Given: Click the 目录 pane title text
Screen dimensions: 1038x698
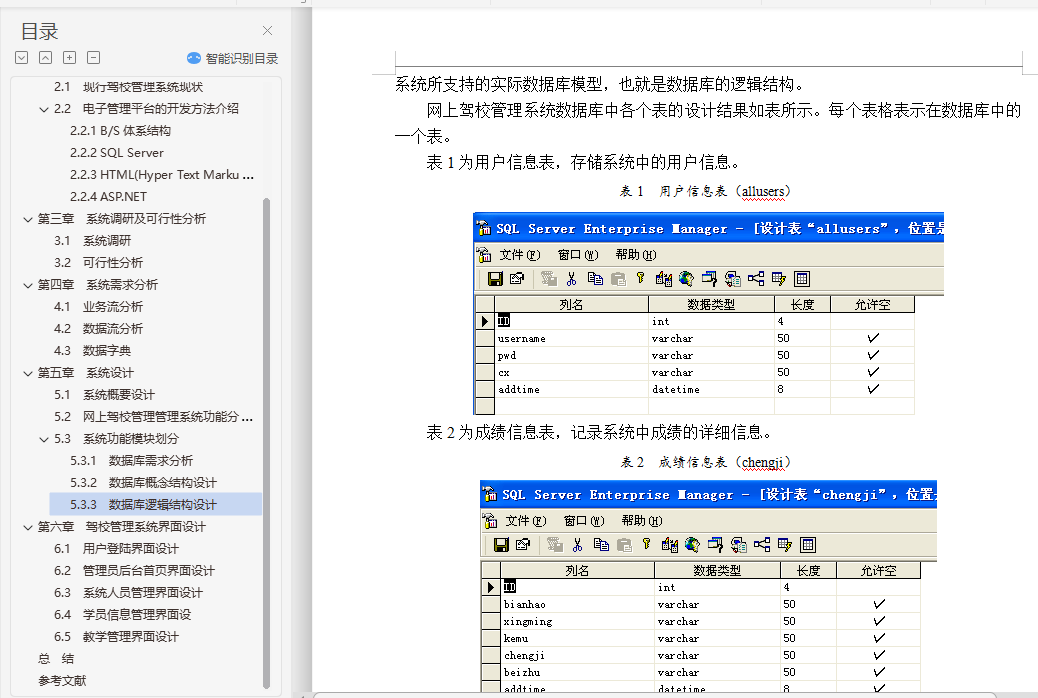Looking at the screenshot, I should [x=39, y=31].
